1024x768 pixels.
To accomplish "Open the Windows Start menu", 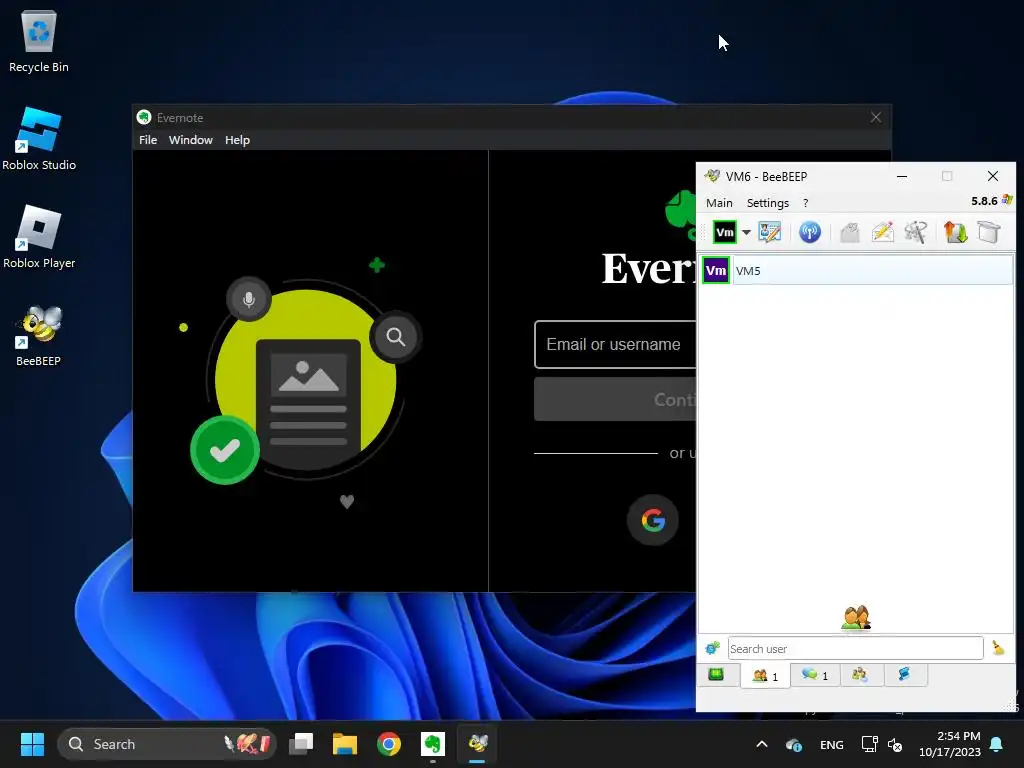I will pos(32,744).
